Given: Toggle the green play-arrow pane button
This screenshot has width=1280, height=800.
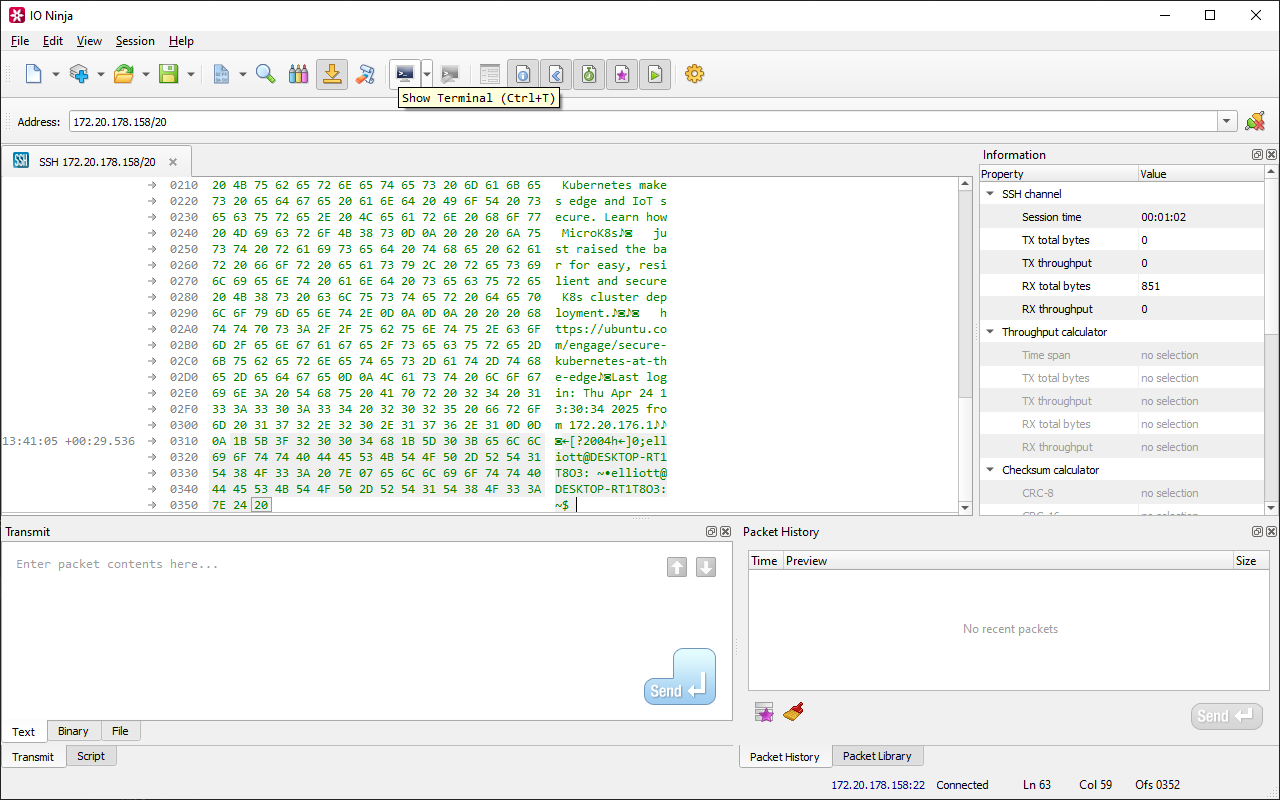Looking at the screenshot, I should click(x=654, y=74).
